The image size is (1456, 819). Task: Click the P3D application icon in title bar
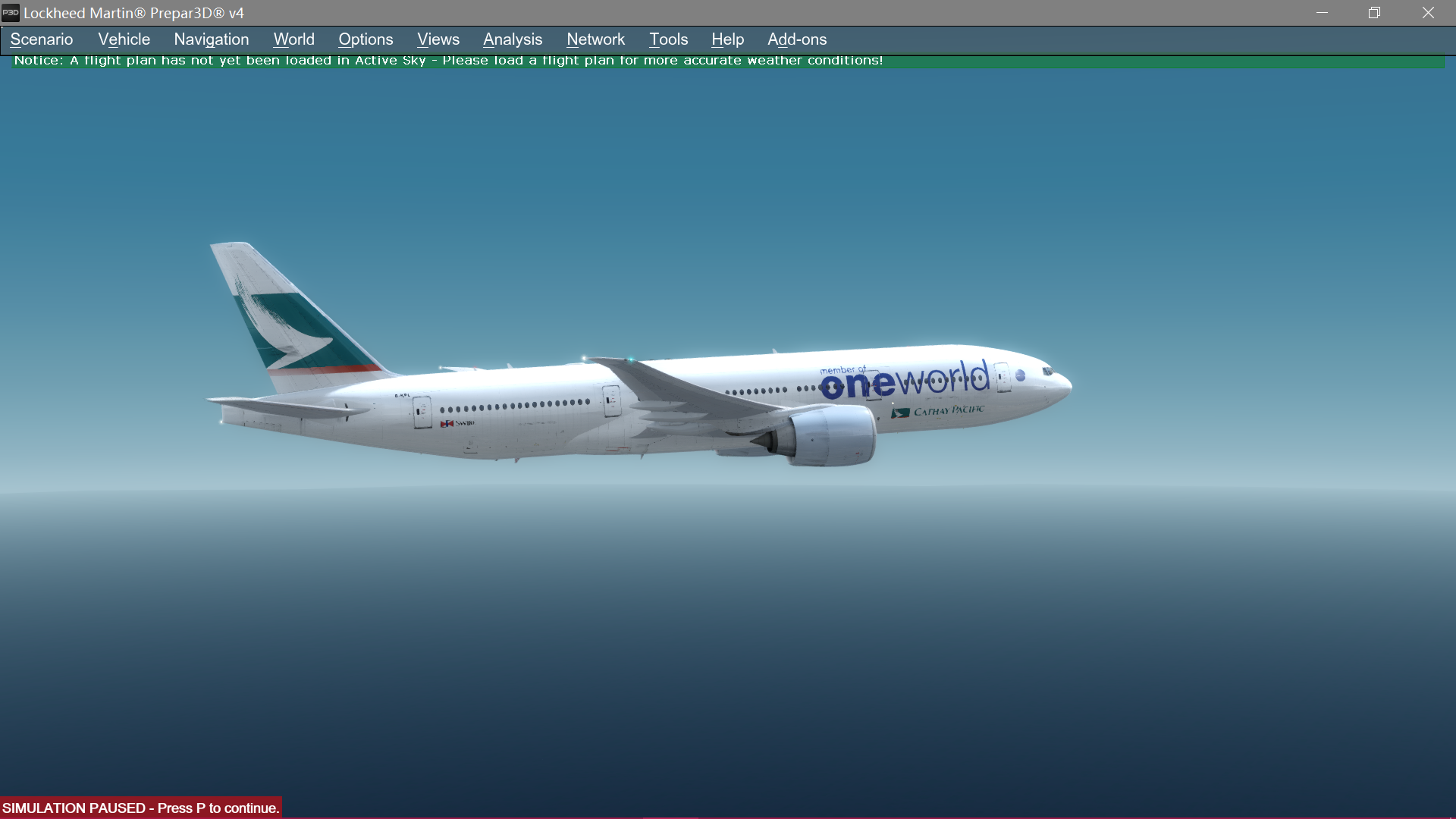[x=11, y=13]
